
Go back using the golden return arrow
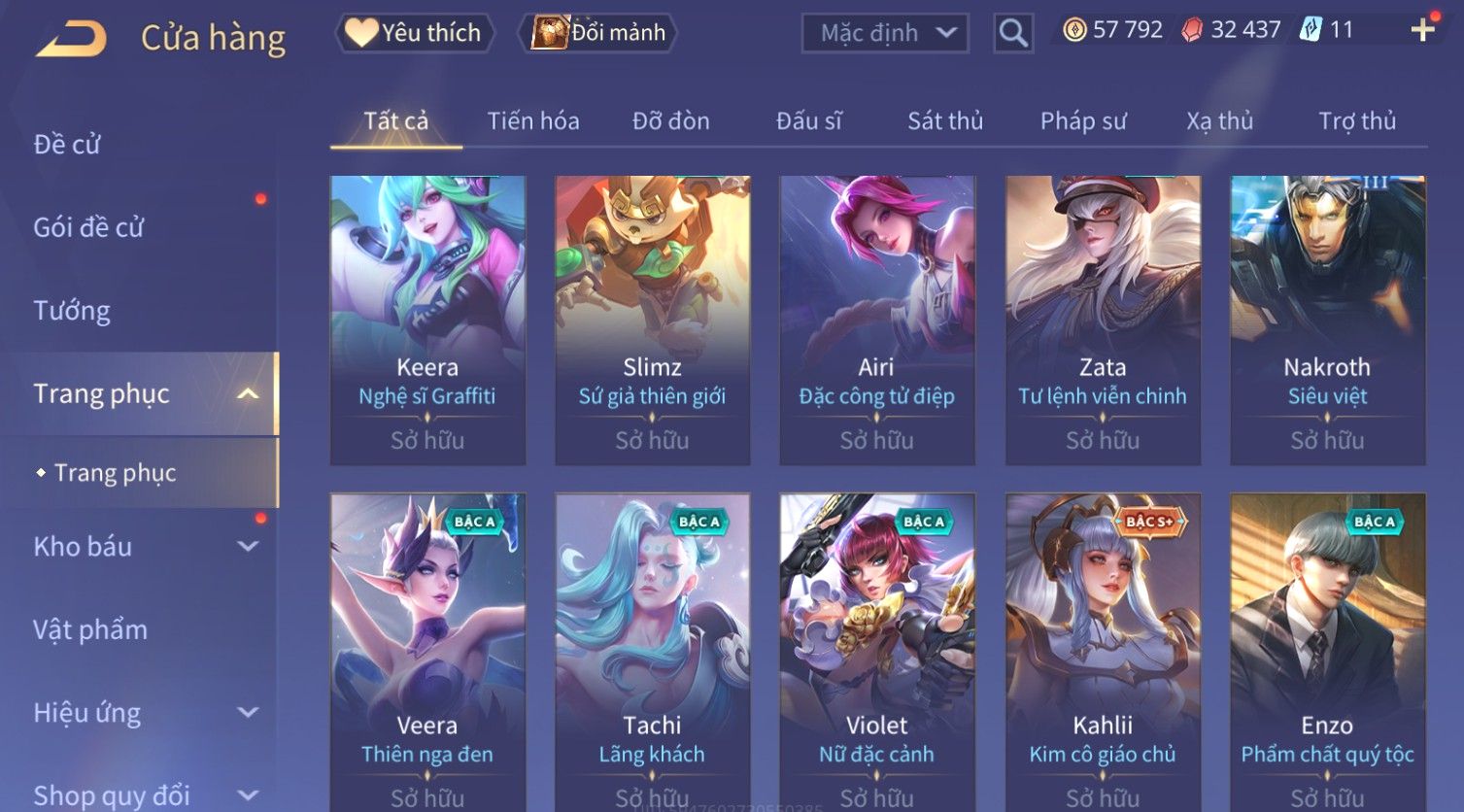point(72,39)
